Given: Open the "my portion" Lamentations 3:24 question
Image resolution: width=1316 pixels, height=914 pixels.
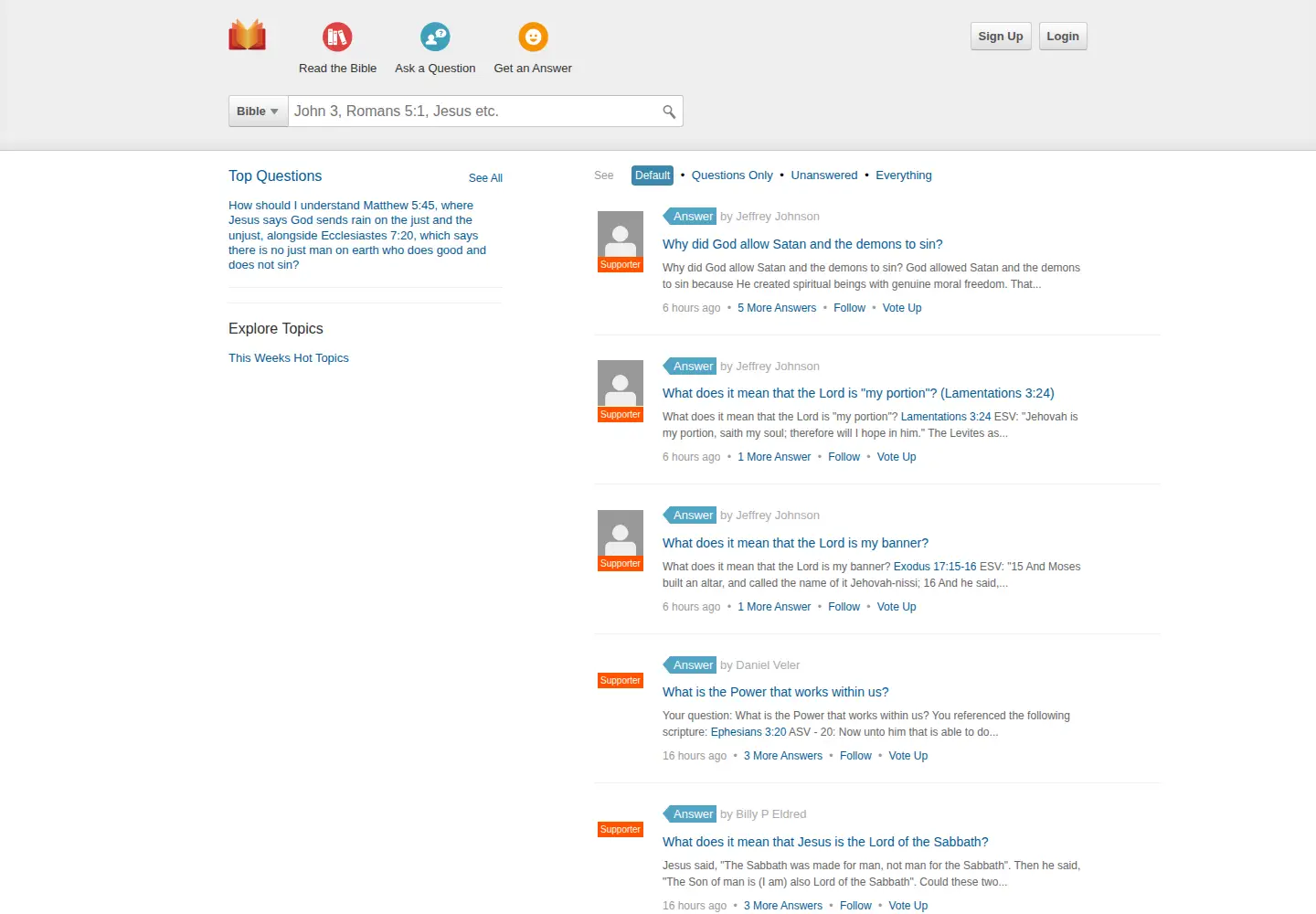Looking at the screenshot, I should point(858,393).
